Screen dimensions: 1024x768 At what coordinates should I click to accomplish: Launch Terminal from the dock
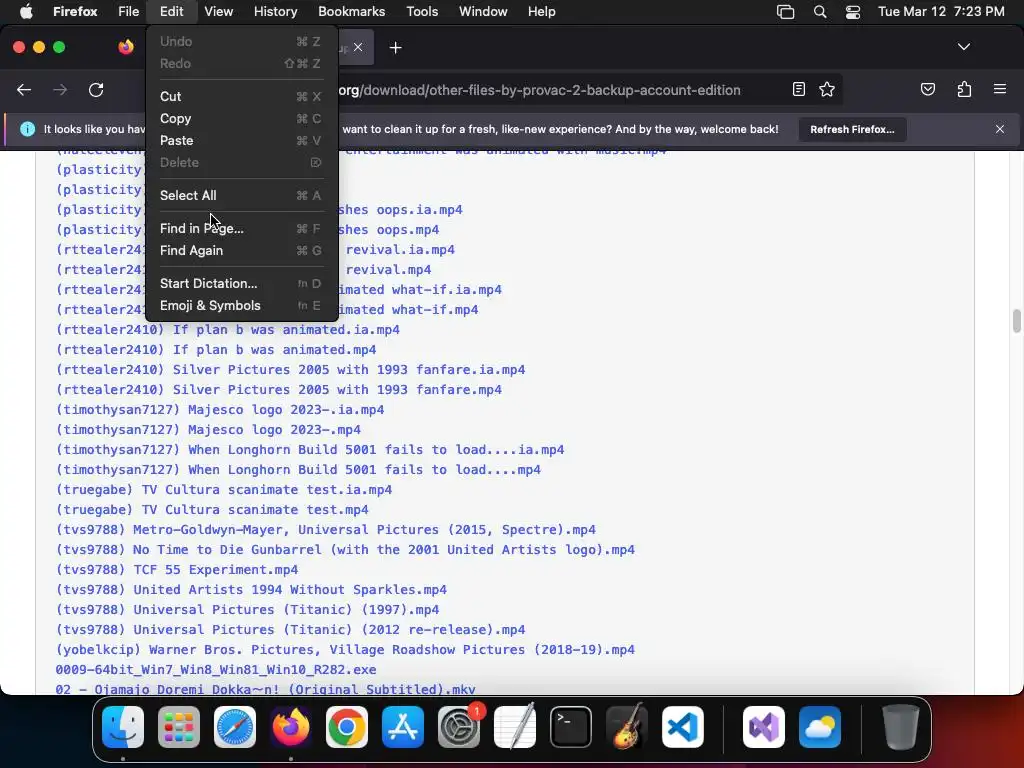pos(571,727)
